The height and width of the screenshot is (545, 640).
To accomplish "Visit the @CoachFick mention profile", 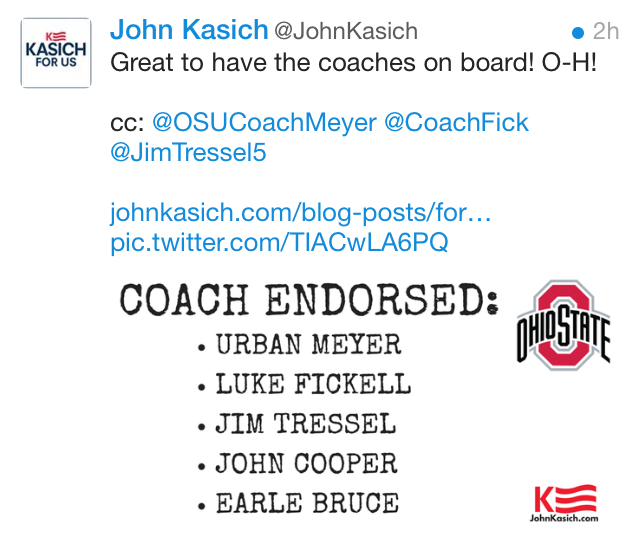I will (x=457, y=123).
